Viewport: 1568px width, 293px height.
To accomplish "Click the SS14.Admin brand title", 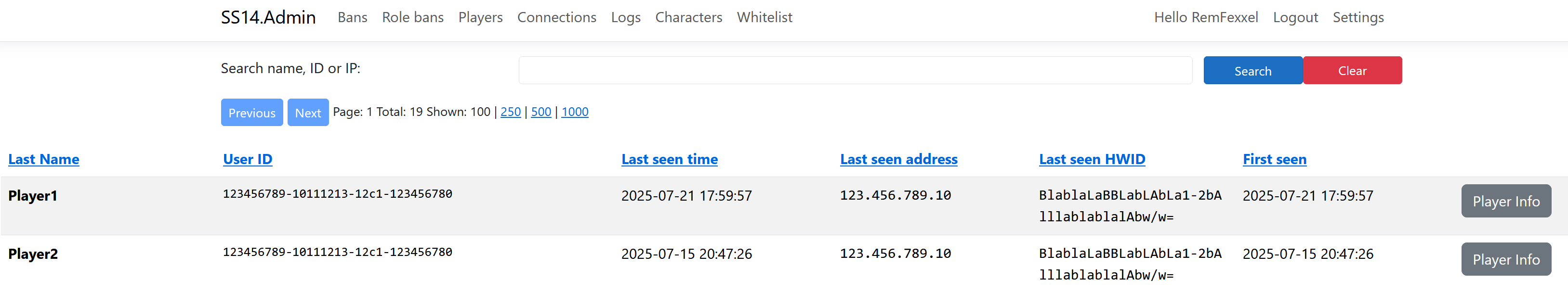I will pyautogui.click(x=268, y=18).
